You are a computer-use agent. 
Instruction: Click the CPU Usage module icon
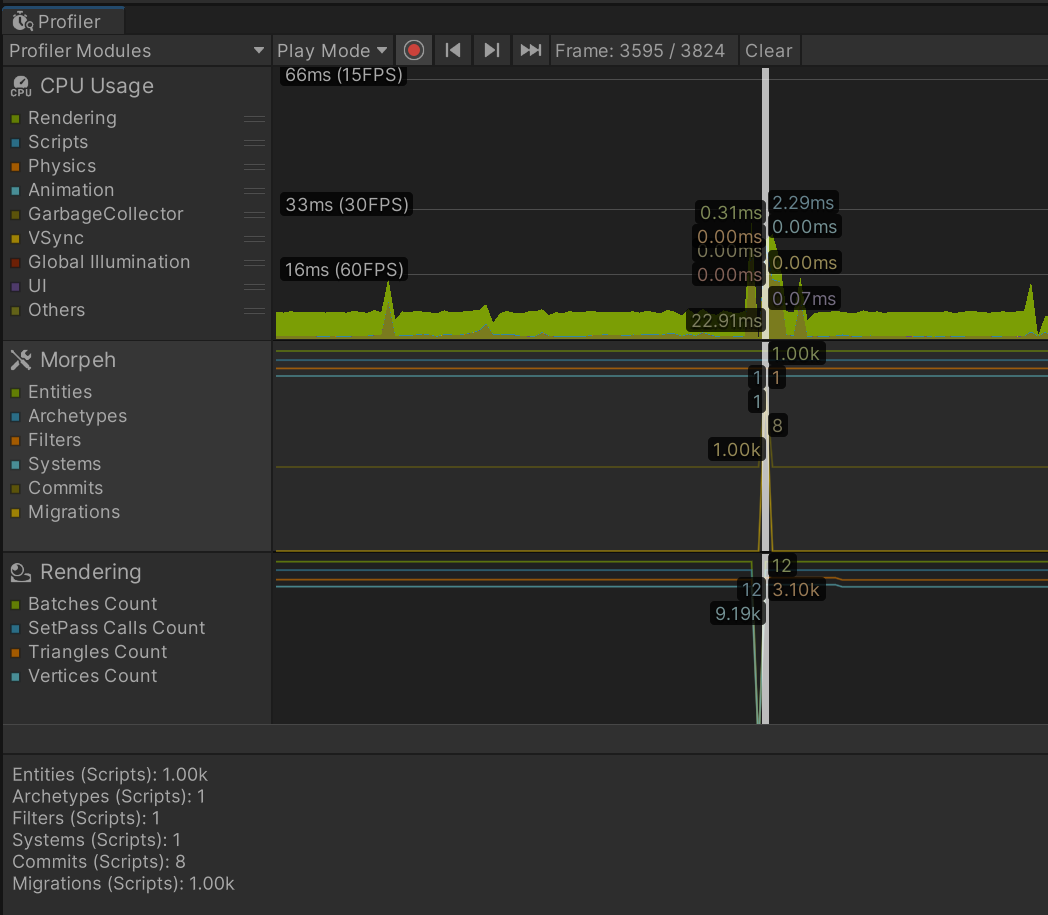coord(21,86)
